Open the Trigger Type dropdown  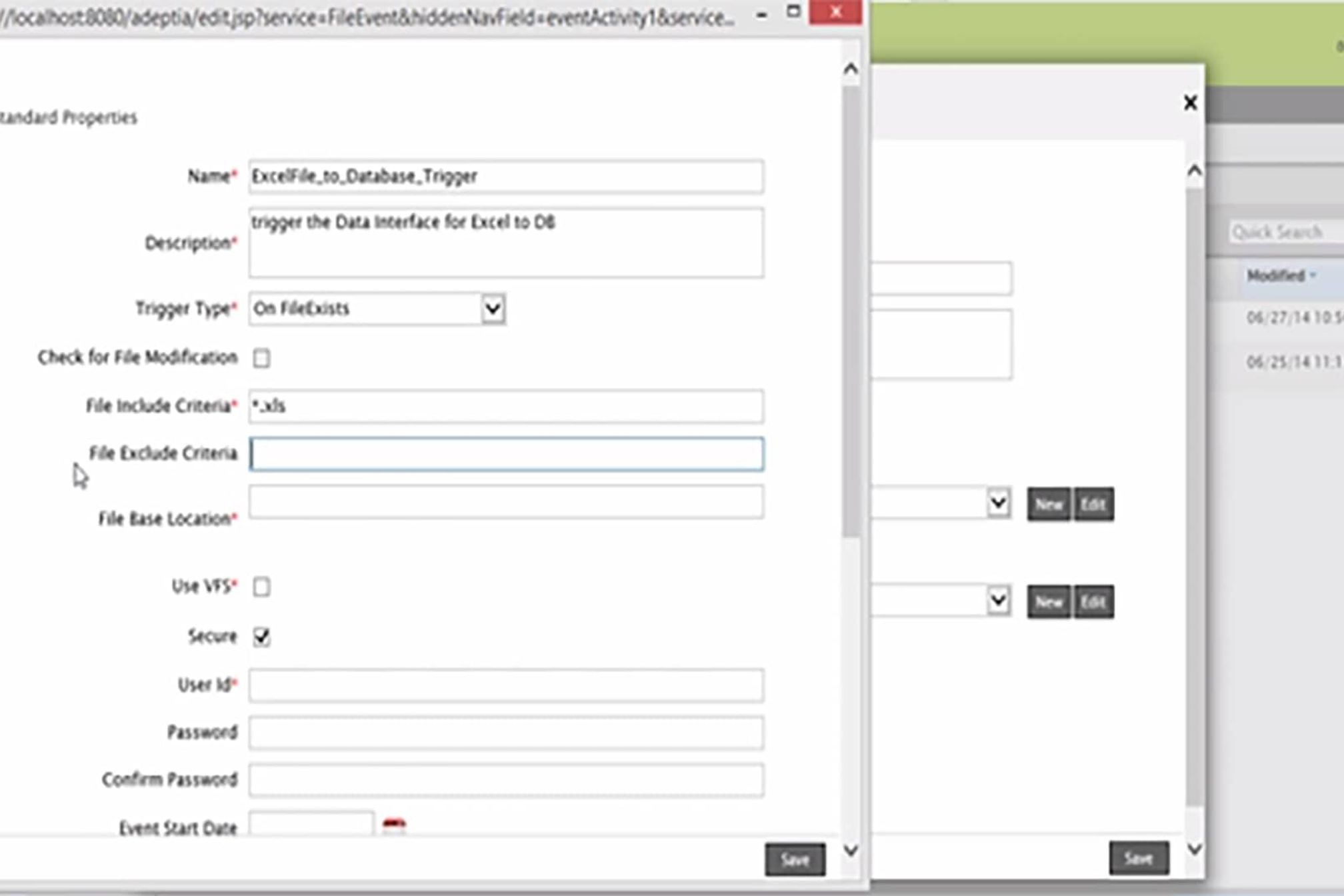493,309
